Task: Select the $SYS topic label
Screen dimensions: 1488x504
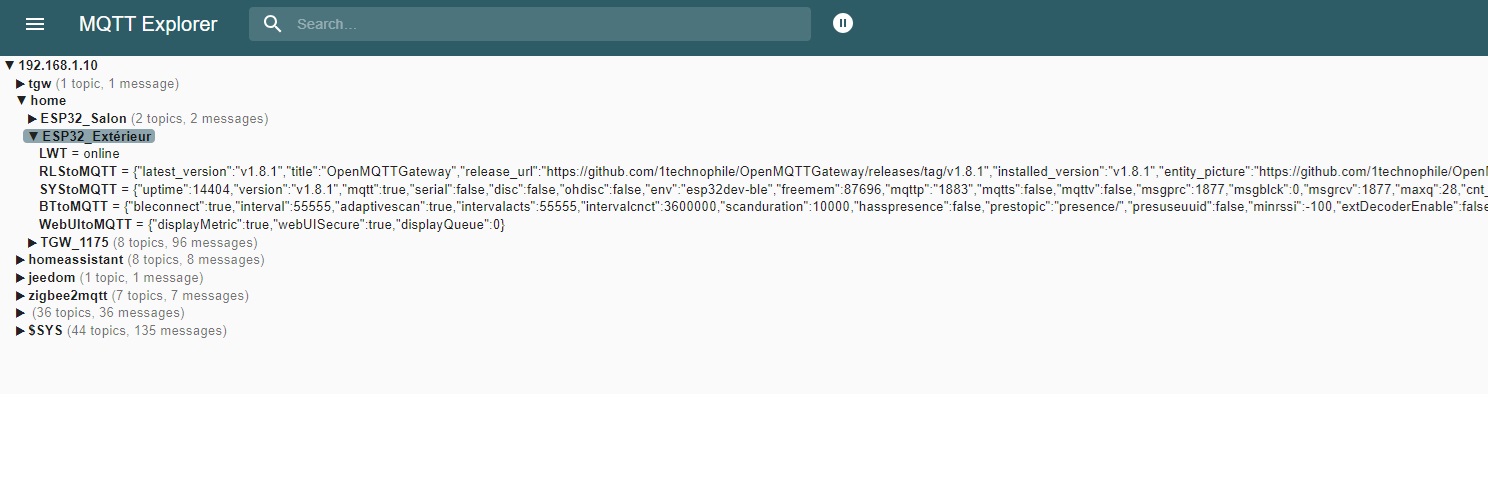Action: [x=45, y=331]
